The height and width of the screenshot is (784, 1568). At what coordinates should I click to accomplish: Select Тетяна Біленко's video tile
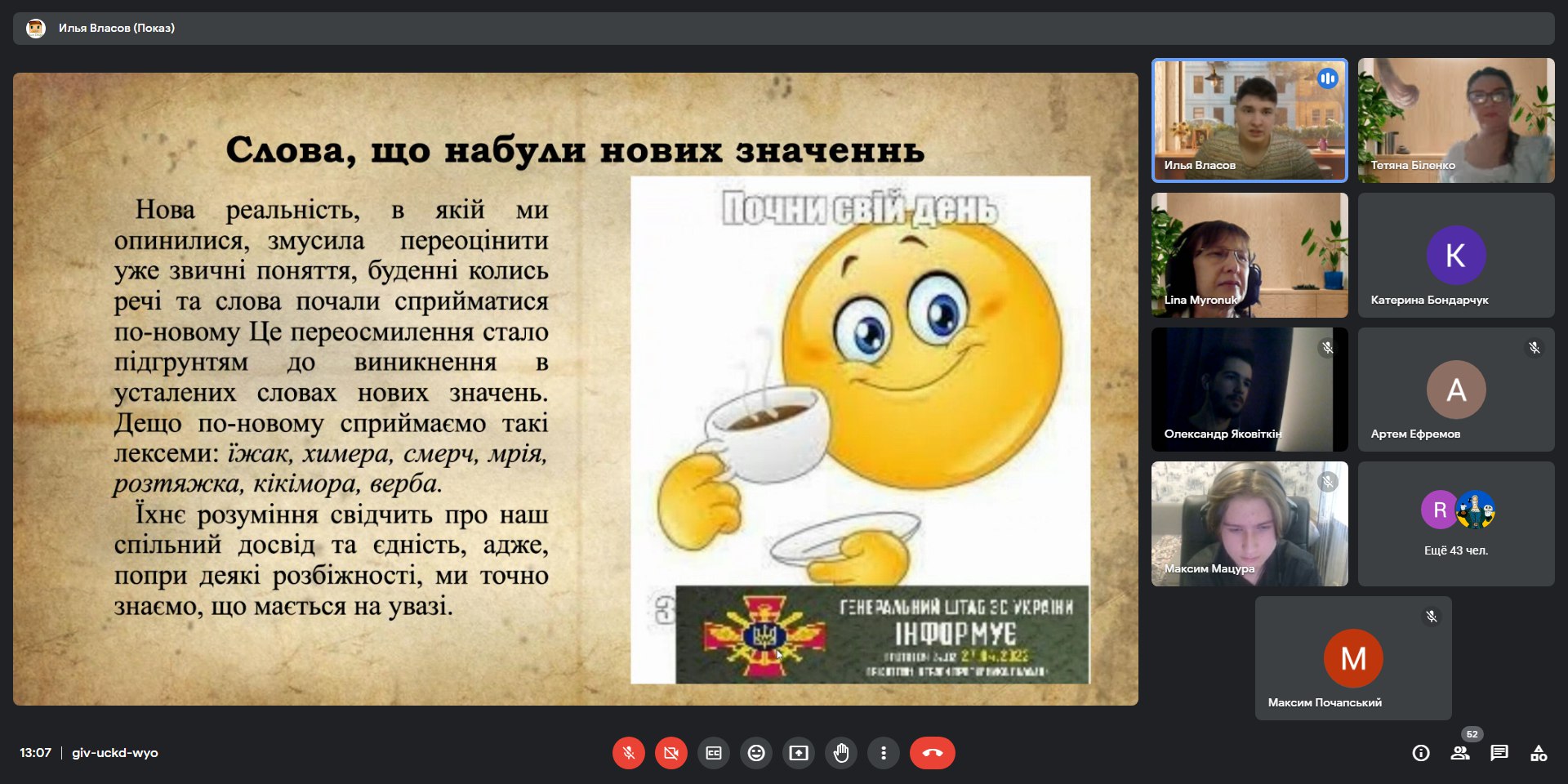click(x=1455, y=120)
